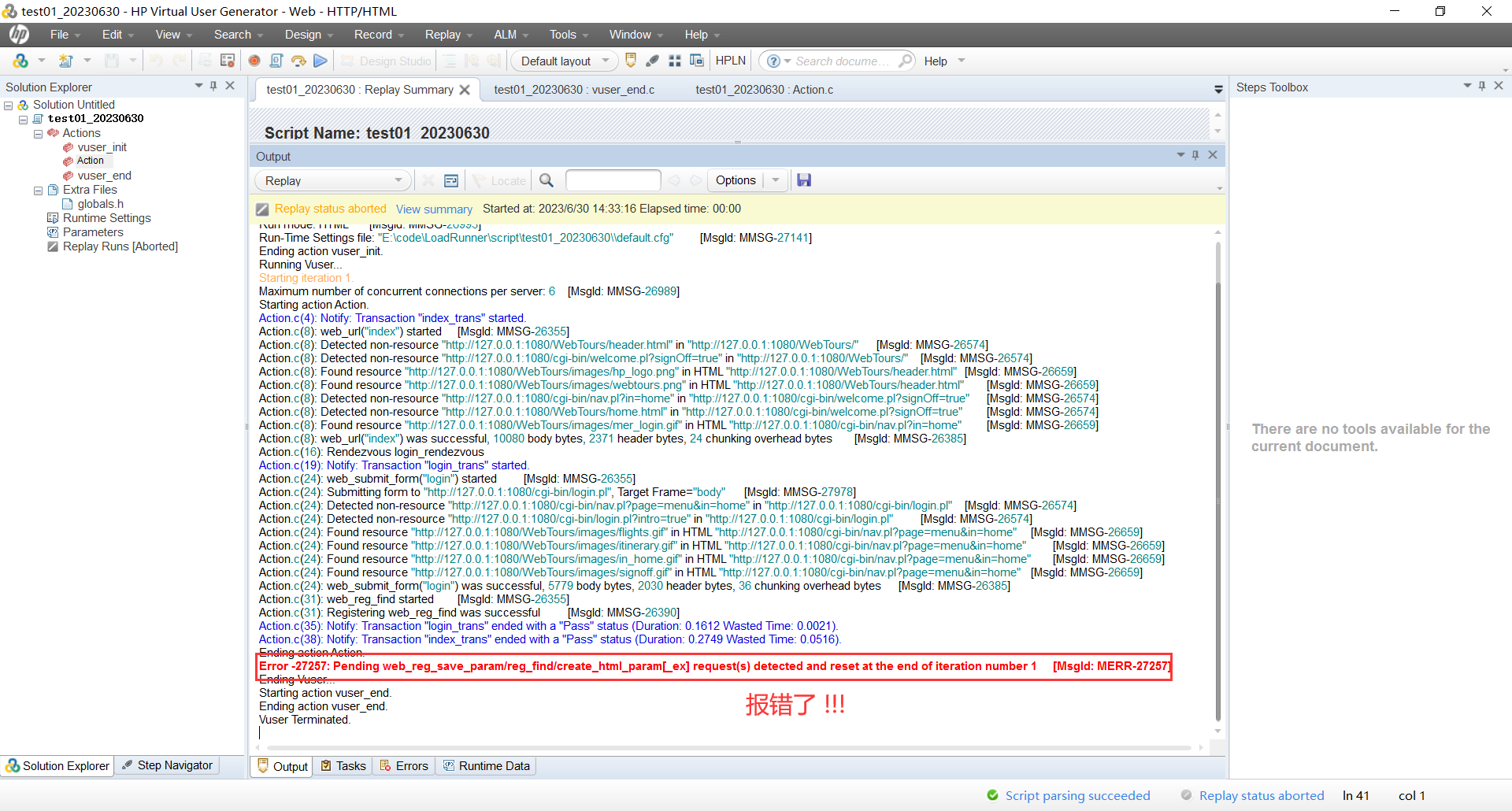Collapse the Extra Files tree node

[38, 191]
